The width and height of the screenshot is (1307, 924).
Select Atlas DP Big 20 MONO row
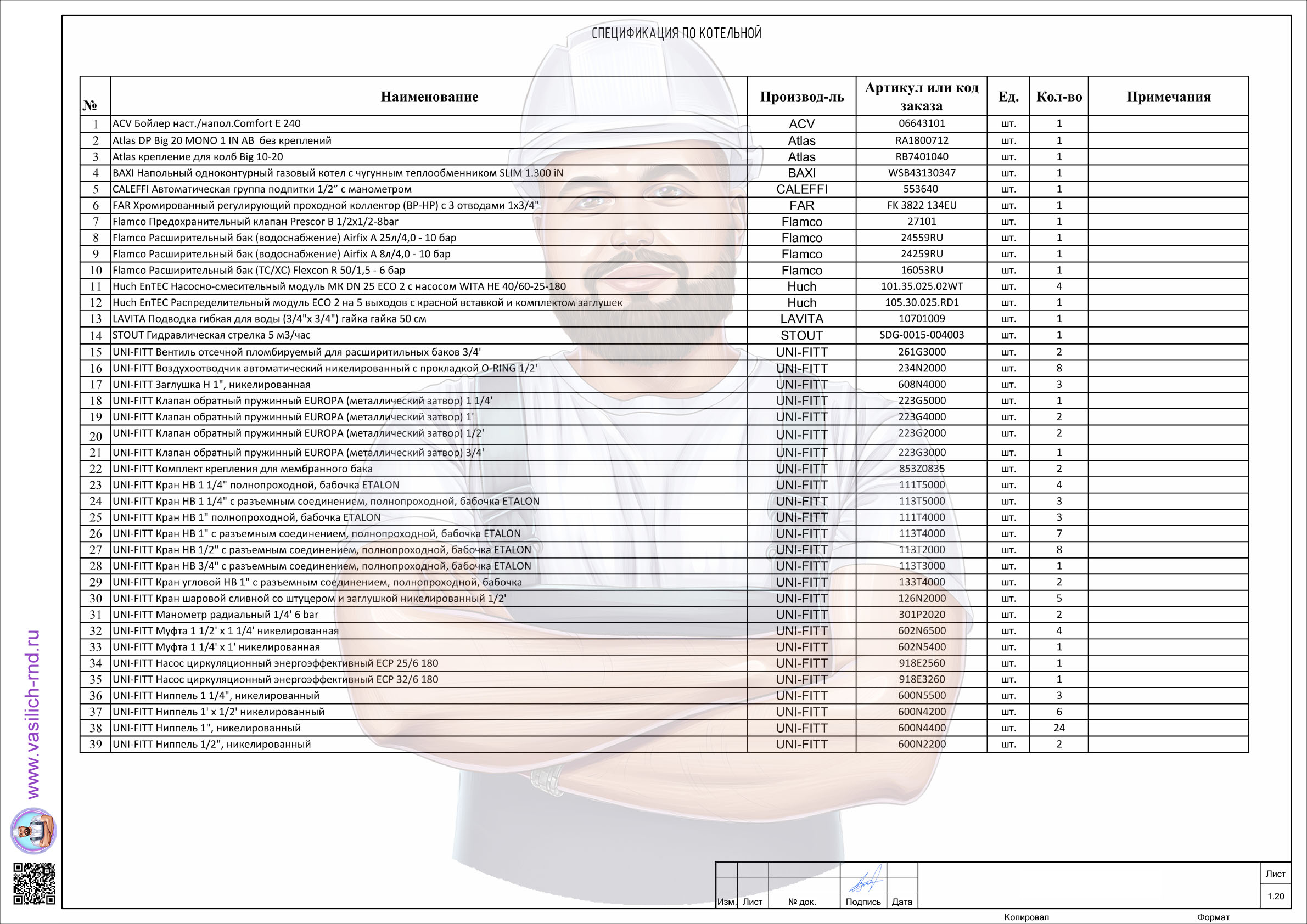coord(664,140)
